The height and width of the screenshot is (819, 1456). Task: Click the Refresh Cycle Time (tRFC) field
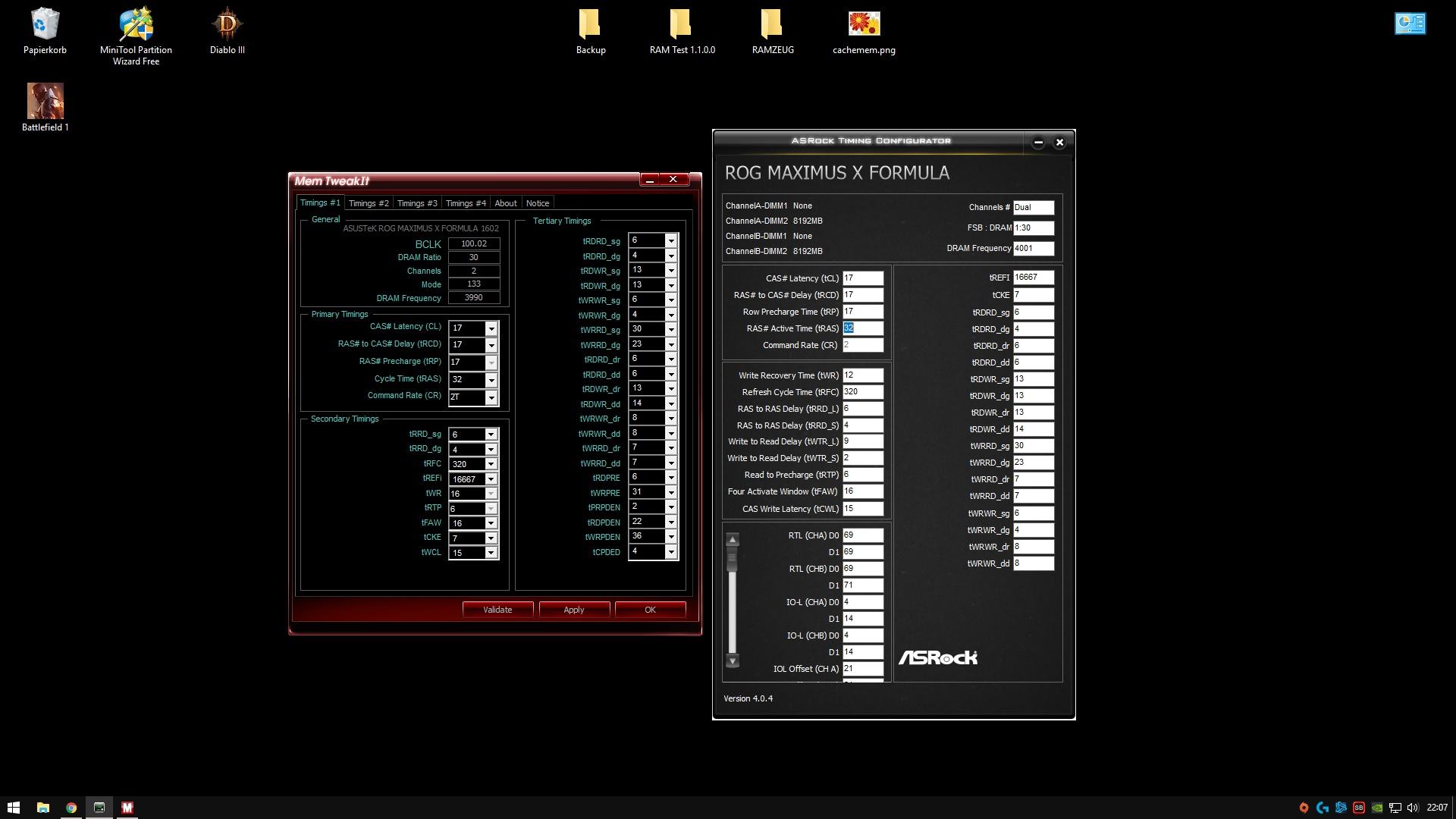point(863,392)
